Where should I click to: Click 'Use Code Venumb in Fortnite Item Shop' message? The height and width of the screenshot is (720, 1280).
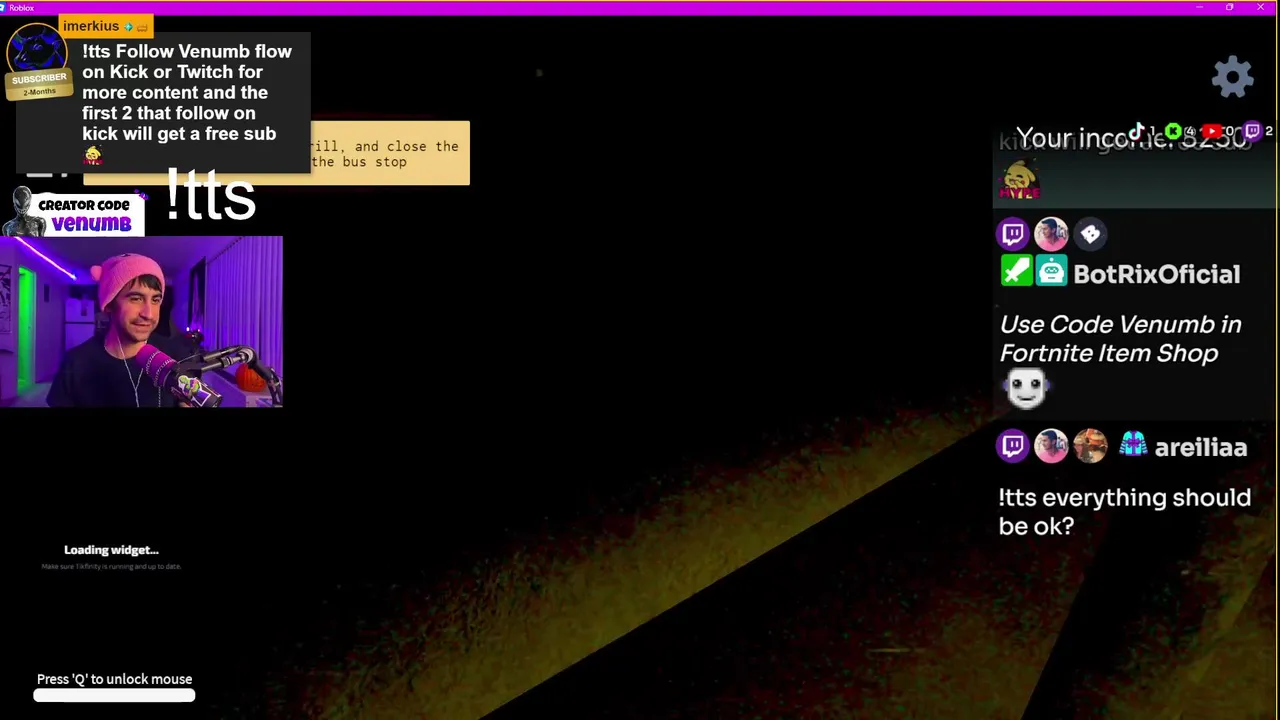(1120, 338)
